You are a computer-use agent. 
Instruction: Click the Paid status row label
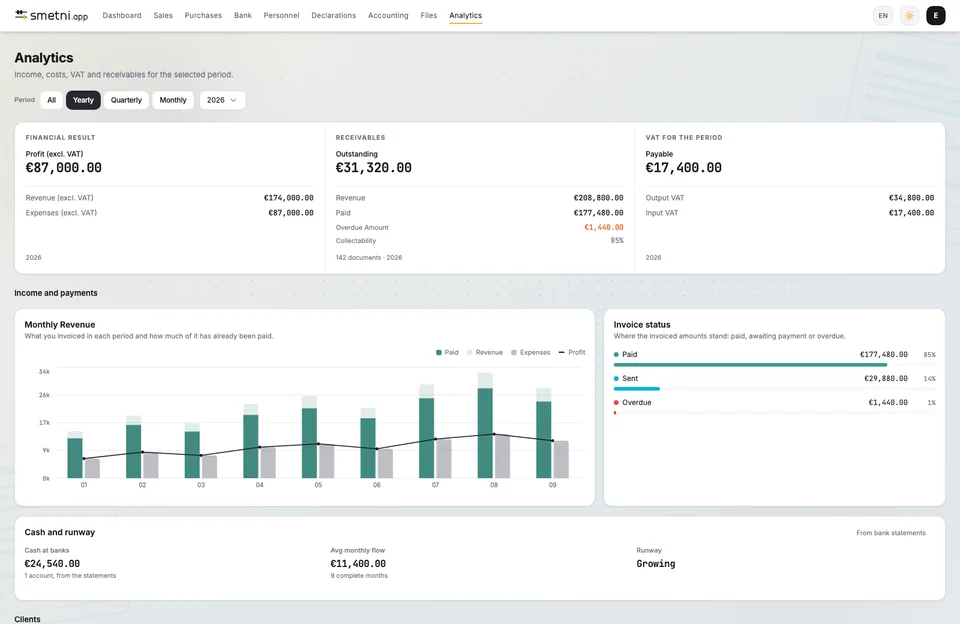coord(629,354)
